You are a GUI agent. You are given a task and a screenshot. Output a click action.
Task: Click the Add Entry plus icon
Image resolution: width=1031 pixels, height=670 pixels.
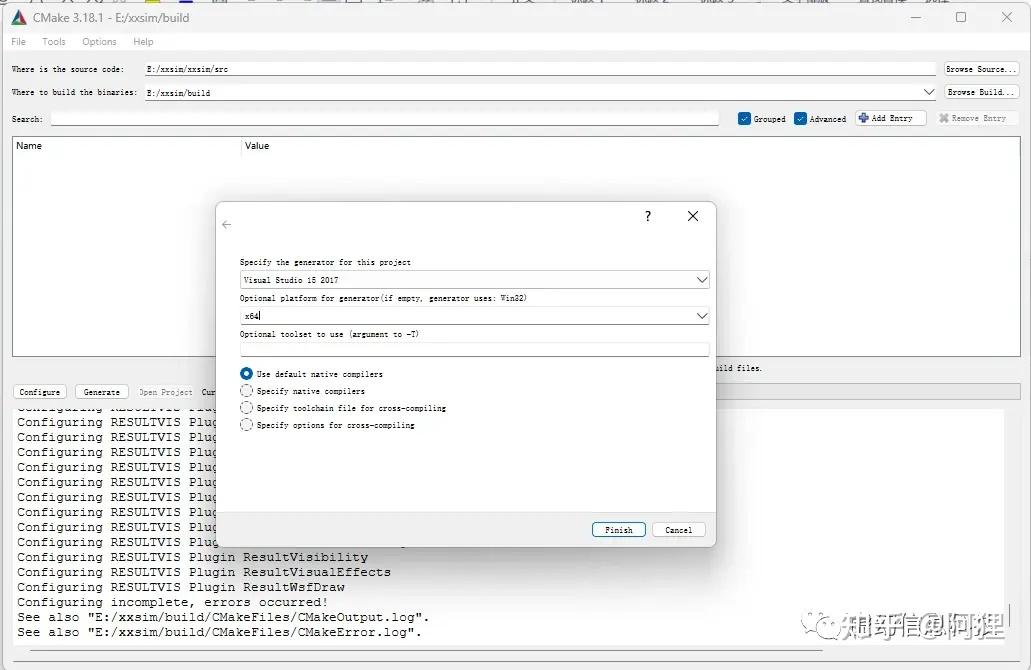[x=863, y=118]
